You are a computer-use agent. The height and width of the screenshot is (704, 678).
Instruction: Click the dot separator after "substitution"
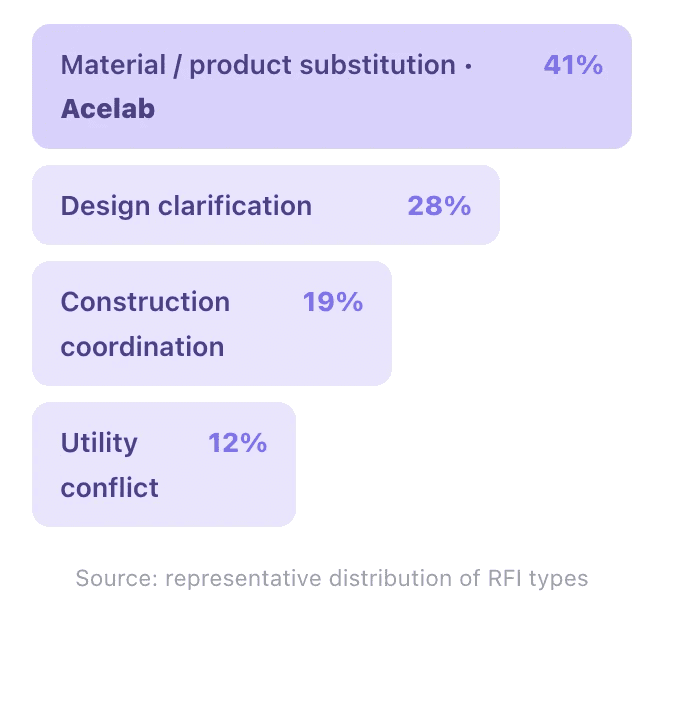point(468,66)
